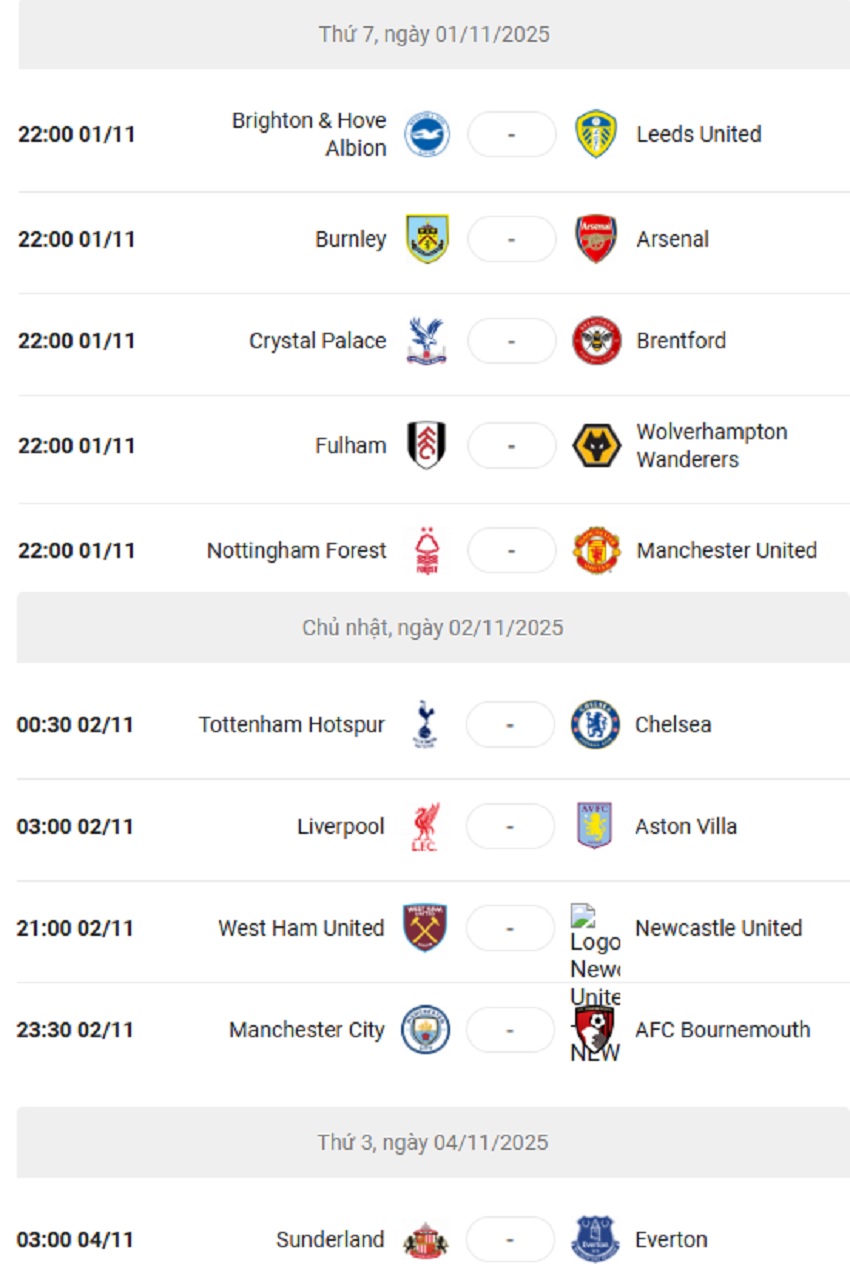Open the Fulham team name link
The width and height of the screenshot is (850, 1264).
350,446
